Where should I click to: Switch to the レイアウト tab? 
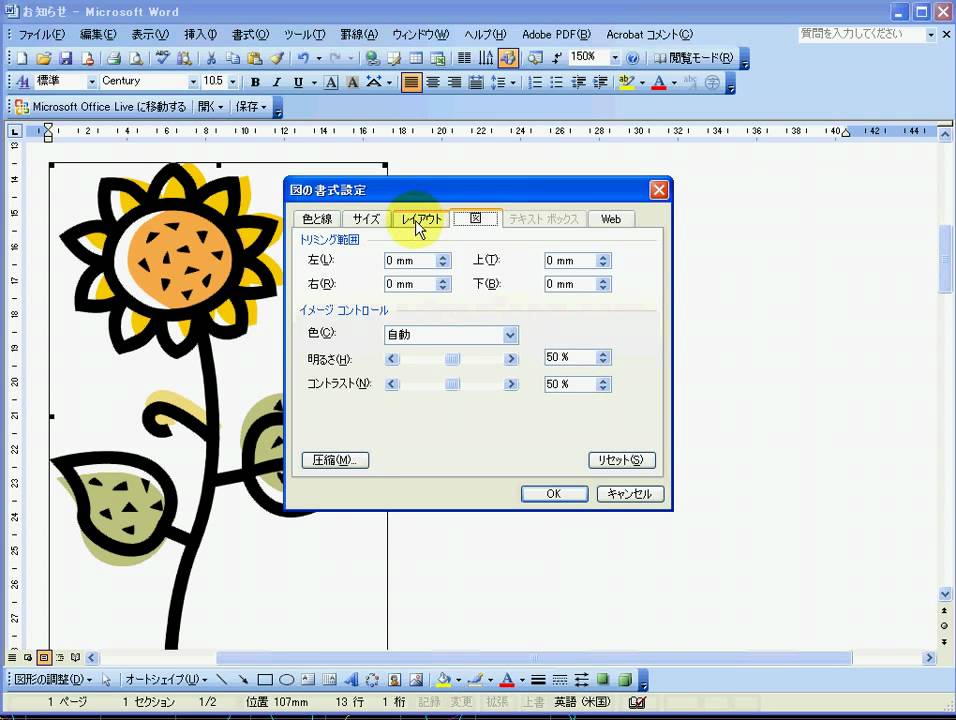(x=421, y=219)
